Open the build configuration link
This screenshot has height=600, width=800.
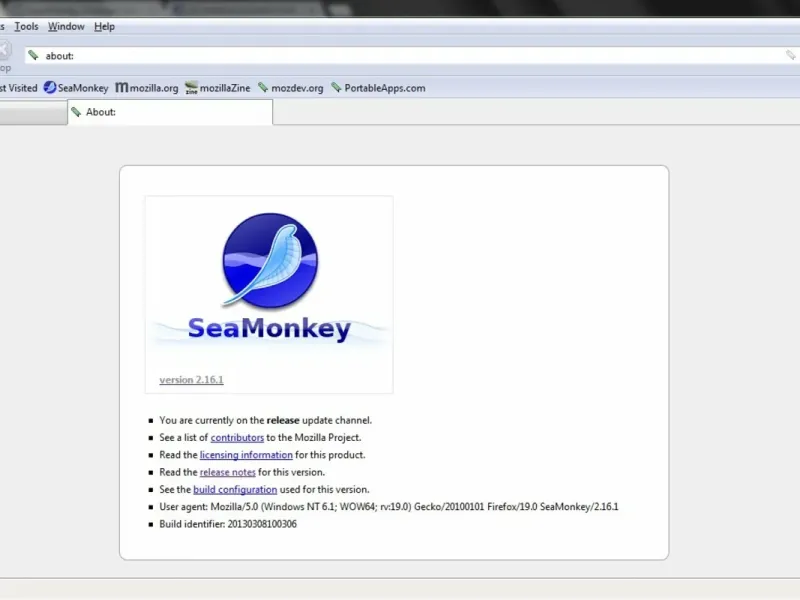pyautogui.click(x=235, y=490)
